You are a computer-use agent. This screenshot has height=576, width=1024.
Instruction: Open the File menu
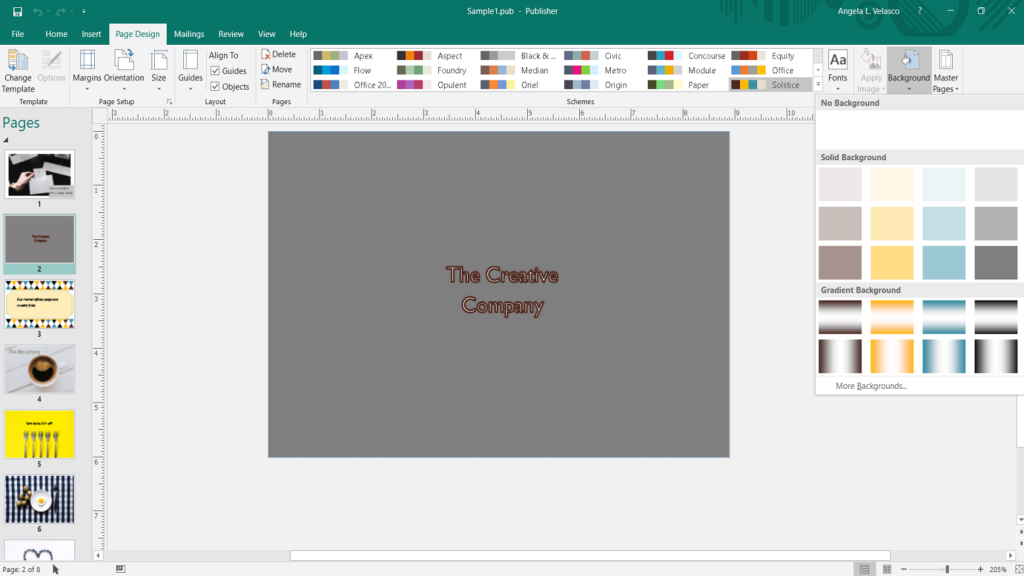17,33
